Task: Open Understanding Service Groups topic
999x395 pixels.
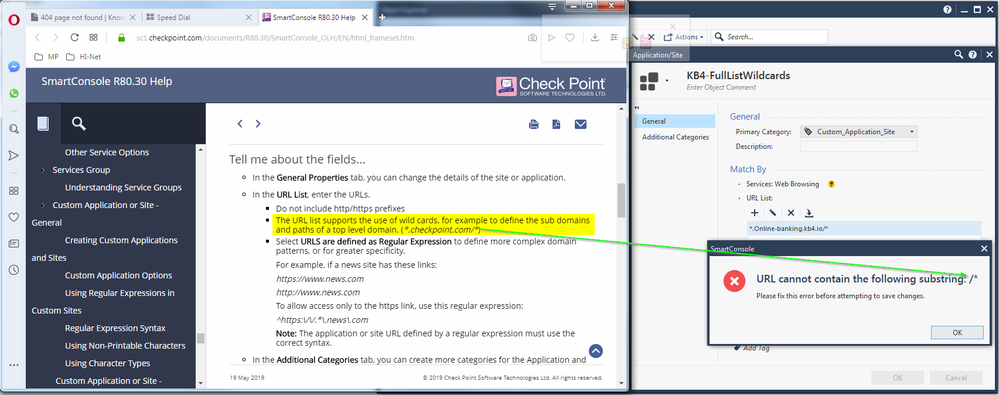Action: (123, 187)
